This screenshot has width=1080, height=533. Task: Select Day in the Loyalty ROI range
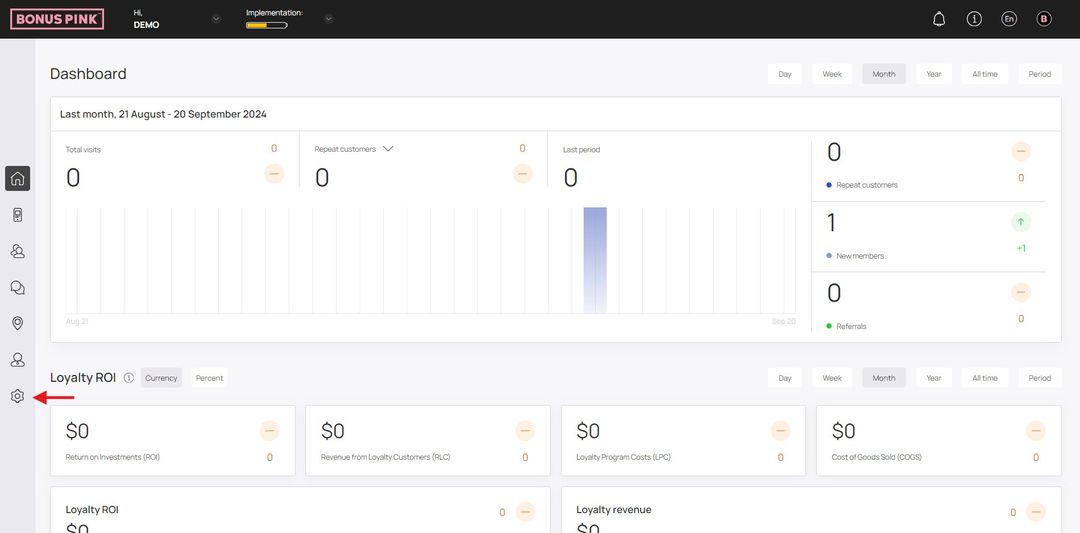click(785, 377)
